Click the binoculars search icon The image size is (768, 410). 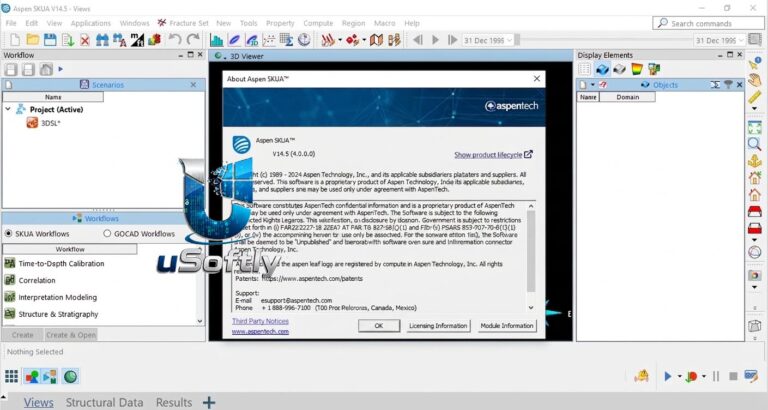coord(102,40)
